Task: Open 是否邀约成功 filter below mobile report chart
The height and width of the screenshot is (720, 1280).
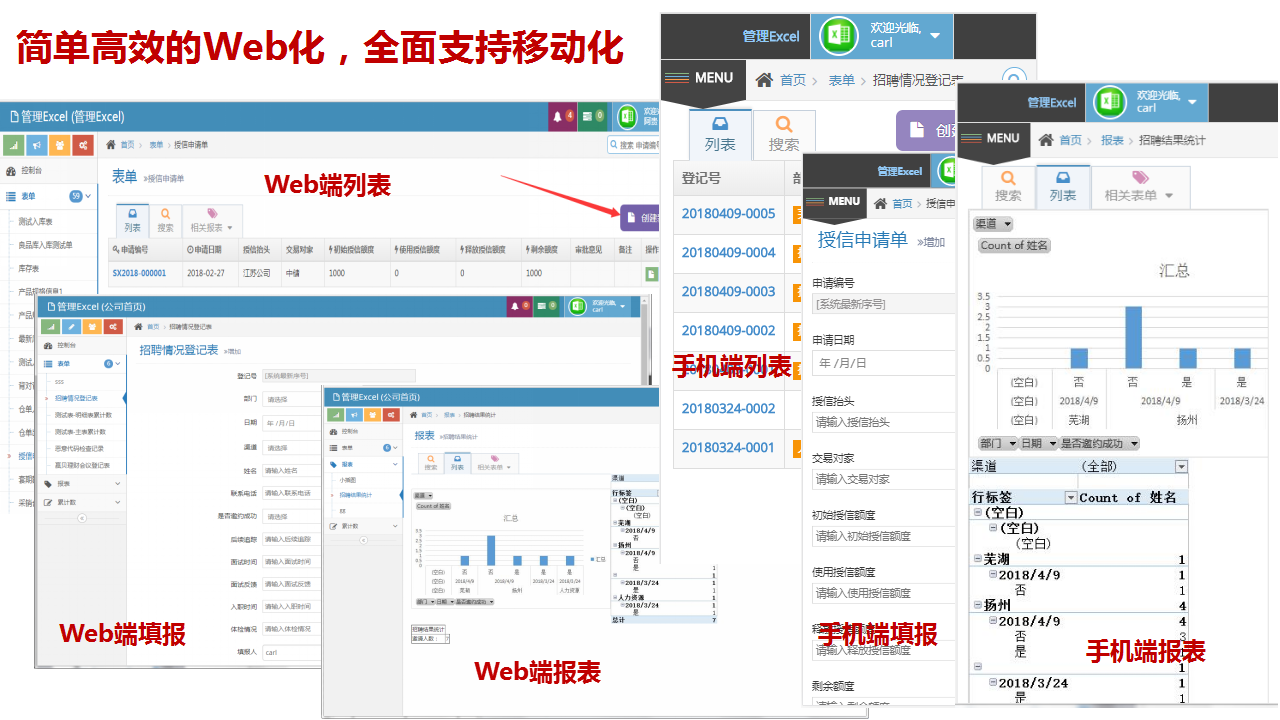Action: click(1099, 443)
